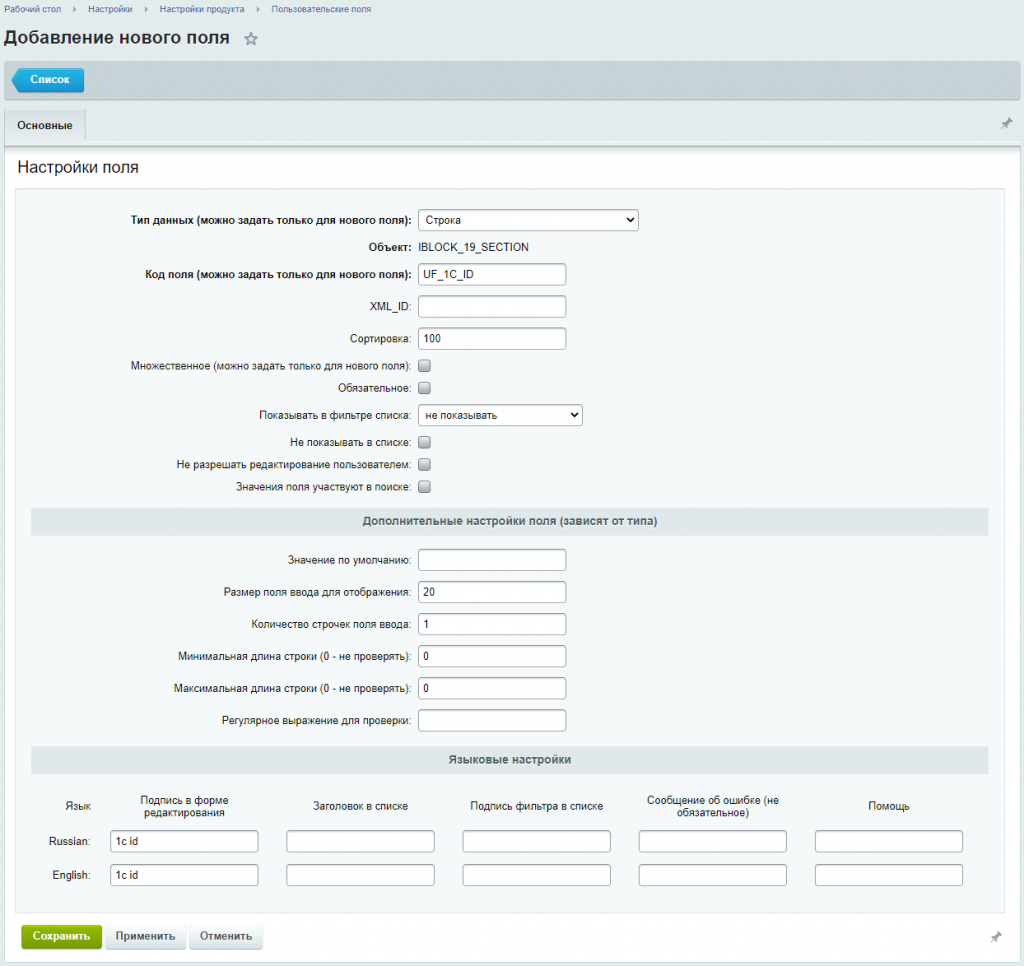Open the Тип данных dropdown
1024x966 pixels.
point(528,220)
